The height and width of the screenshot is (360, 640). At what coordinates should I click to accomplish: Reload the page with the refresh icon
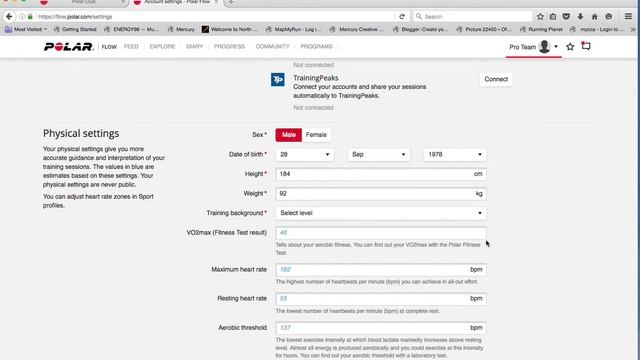point(402,17)
